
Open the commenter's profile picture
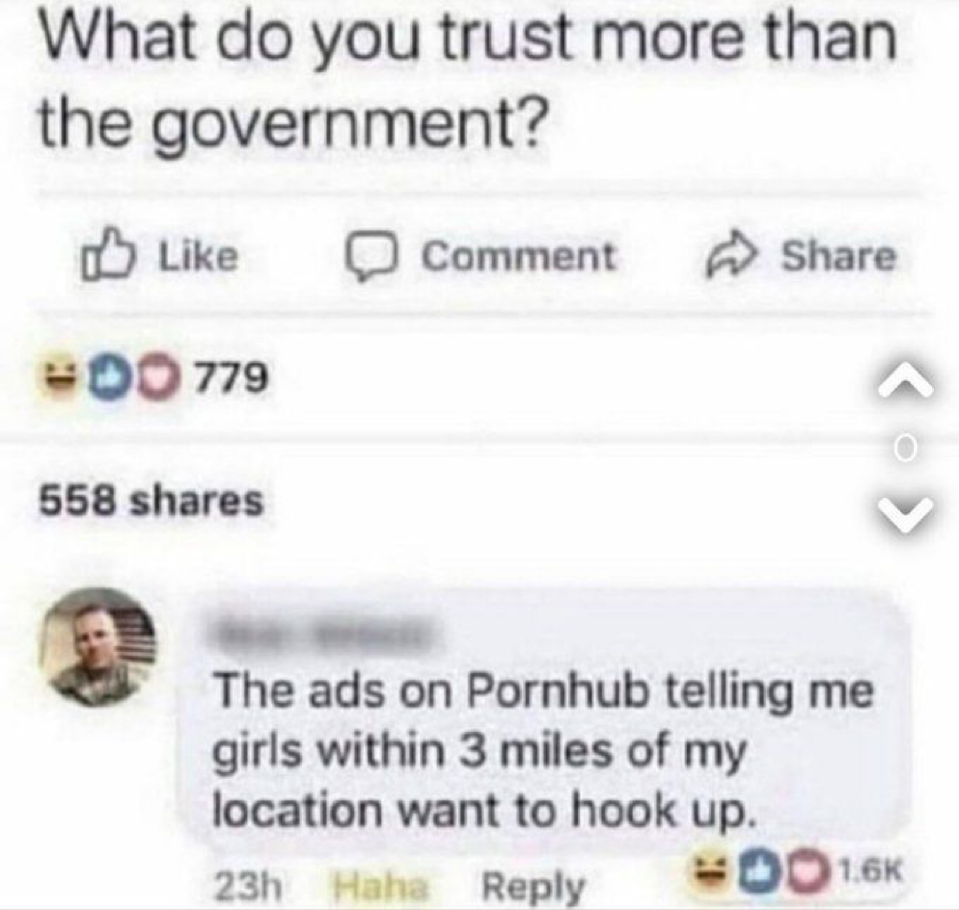(97, 647)
